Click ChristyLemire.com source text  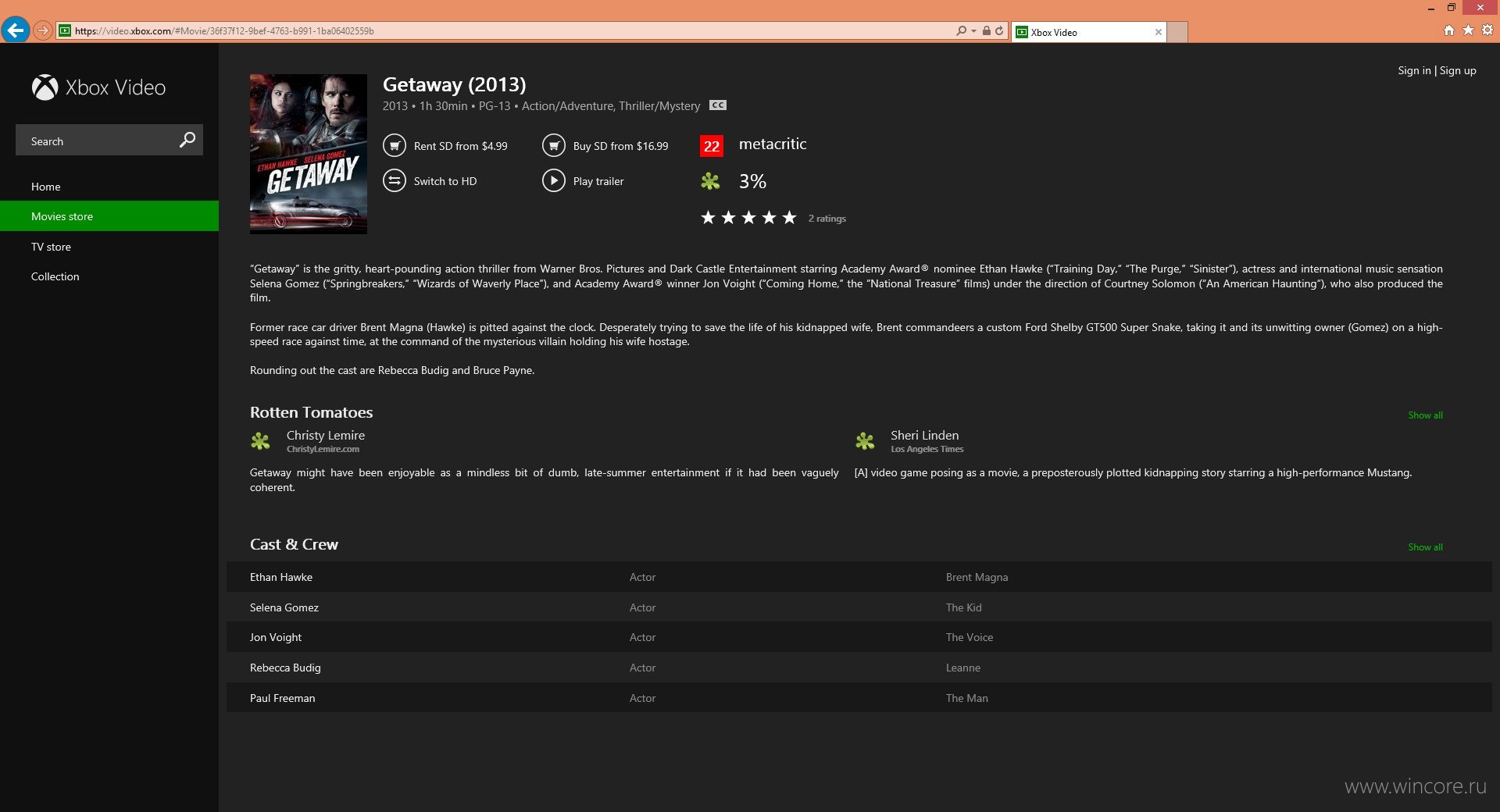pyautogui.click(x=323, y=449)
